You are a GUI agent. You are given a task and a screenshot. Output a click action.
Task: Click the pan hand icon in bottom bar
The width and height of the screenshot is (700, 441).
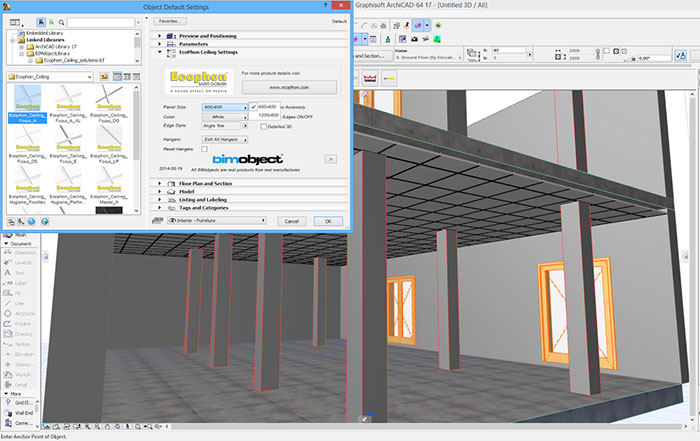[108, 427]
